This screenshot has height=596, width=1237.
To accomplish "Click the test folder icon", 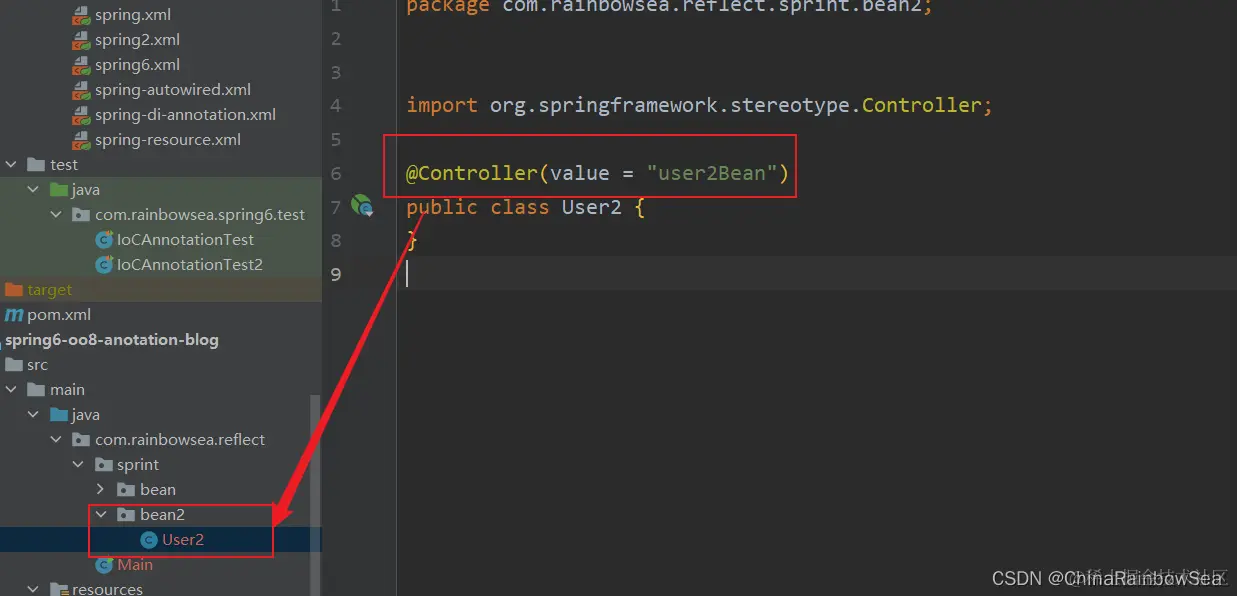I will [x=36, y=165].
